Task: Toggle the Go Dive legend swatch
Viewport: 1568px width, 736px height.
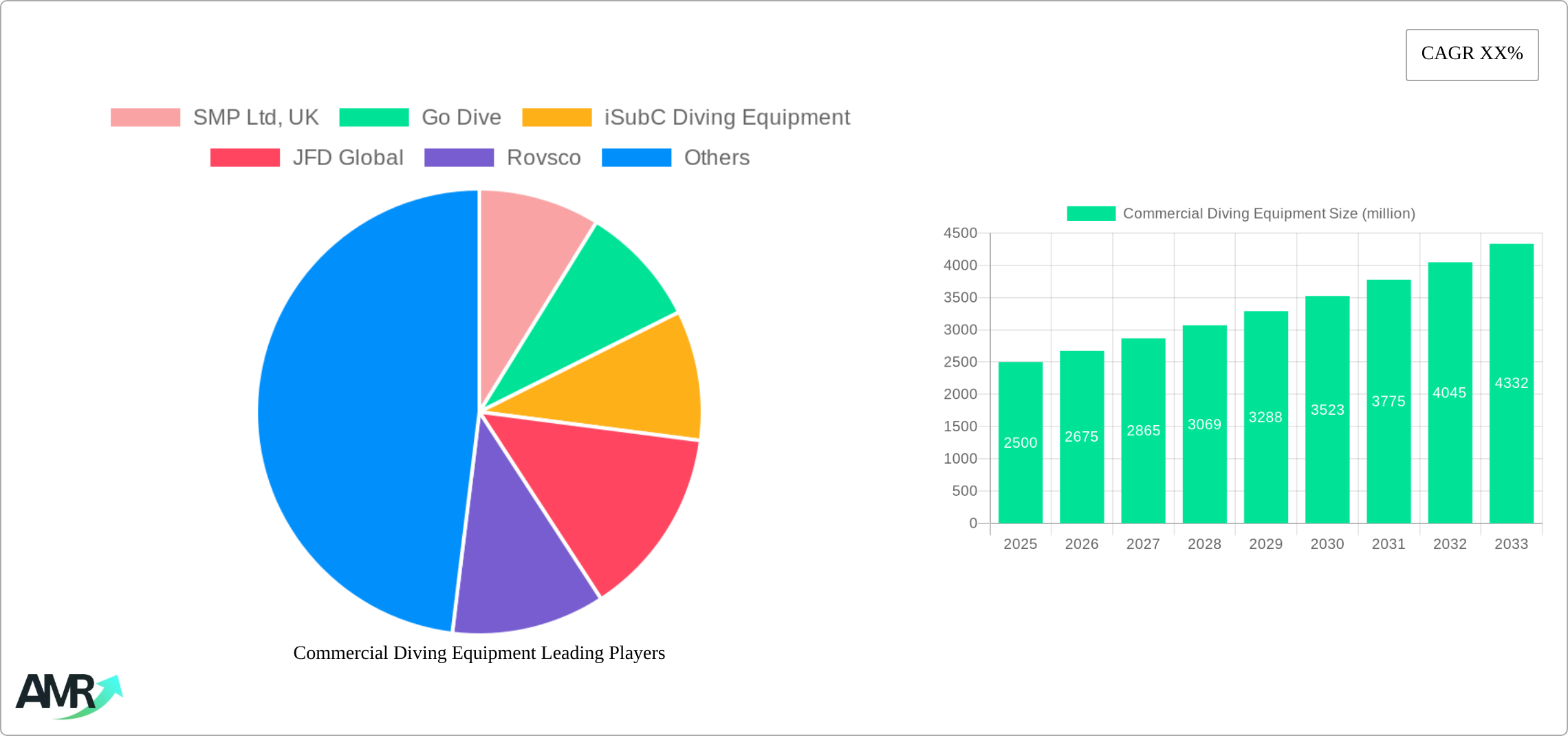Action: 374,118
